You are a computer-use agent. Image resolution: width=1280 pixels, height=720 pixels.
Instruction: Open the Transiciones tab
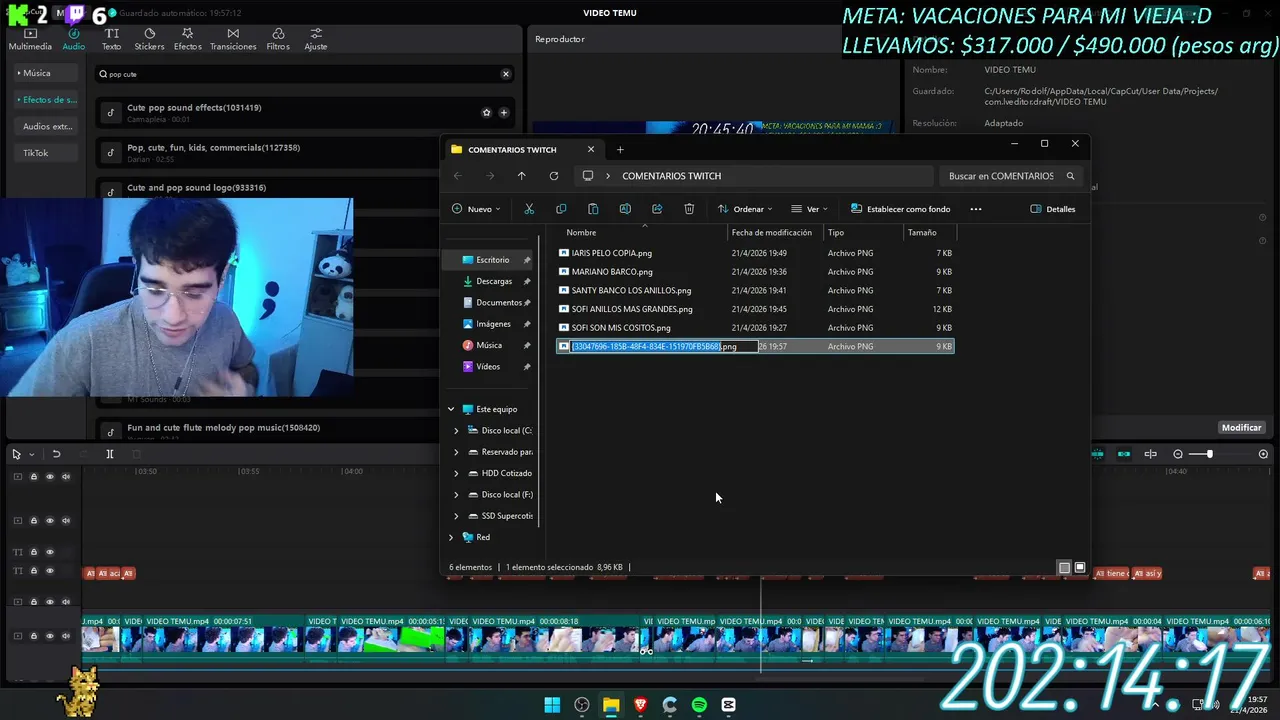coord(233,40)
